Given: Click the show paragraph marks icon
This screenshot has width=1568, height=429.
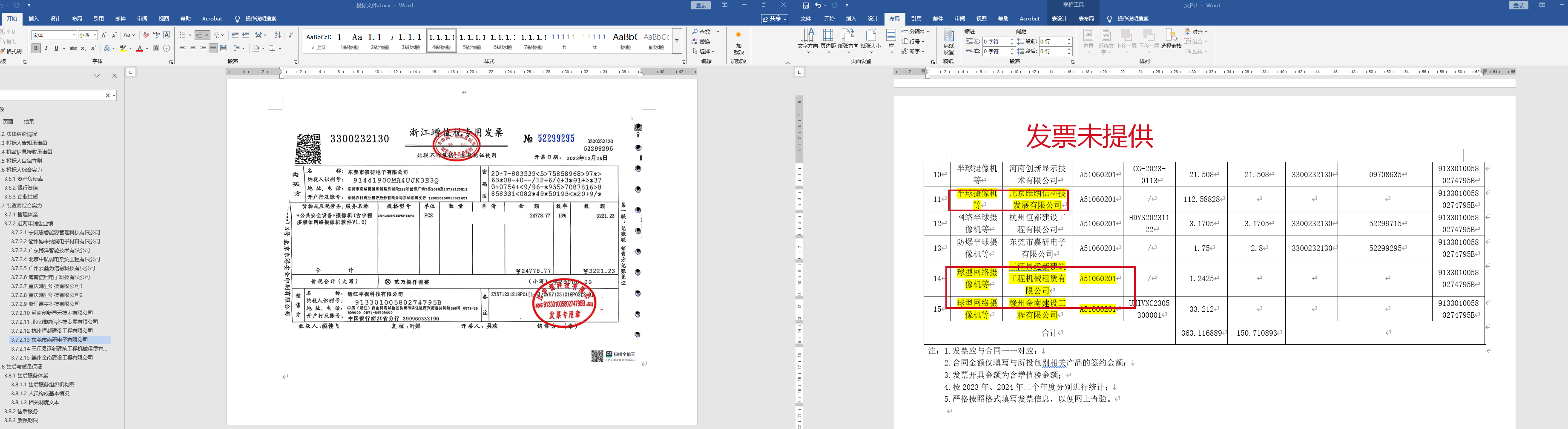Looking at the screenshot, I should [x=291, y=35].
